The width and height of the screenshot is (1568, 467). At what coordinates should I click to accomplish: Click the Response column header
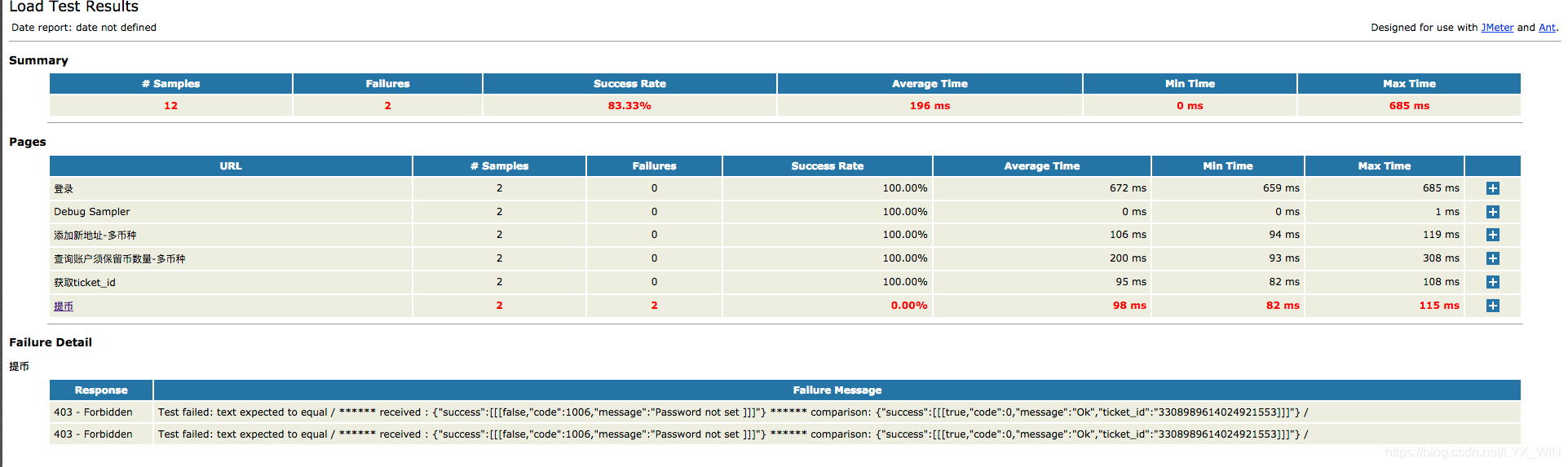point(101,390)
